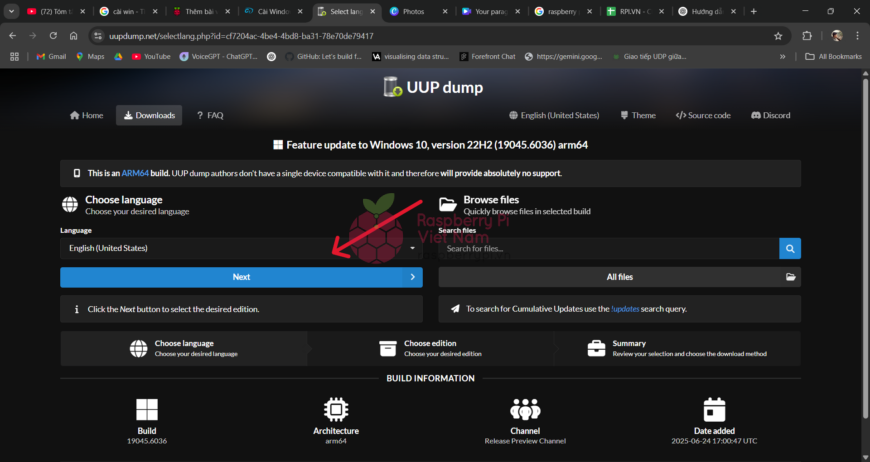Expand the Language dropdown

coord(241,248)
